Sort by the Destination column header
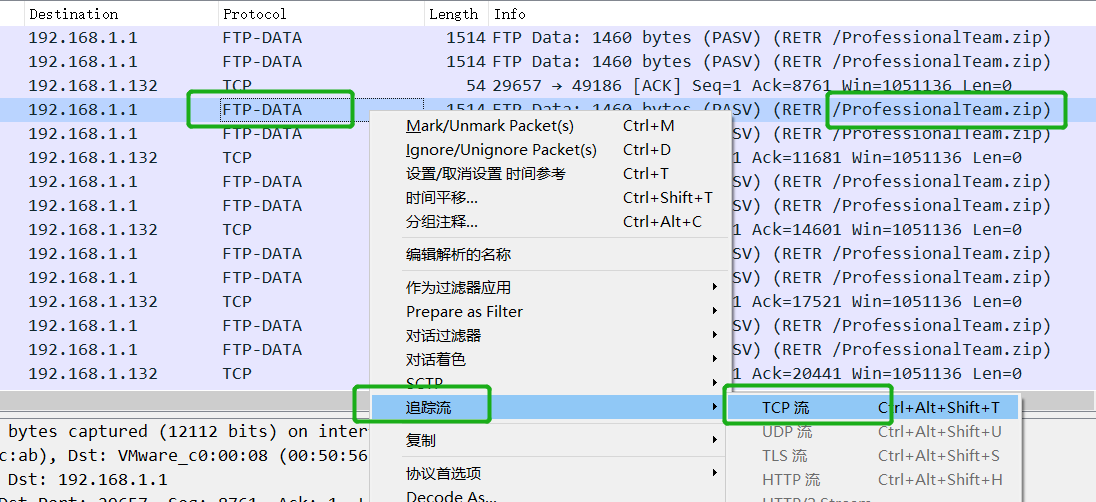The image size is (1096, 502). pos(121,14)
